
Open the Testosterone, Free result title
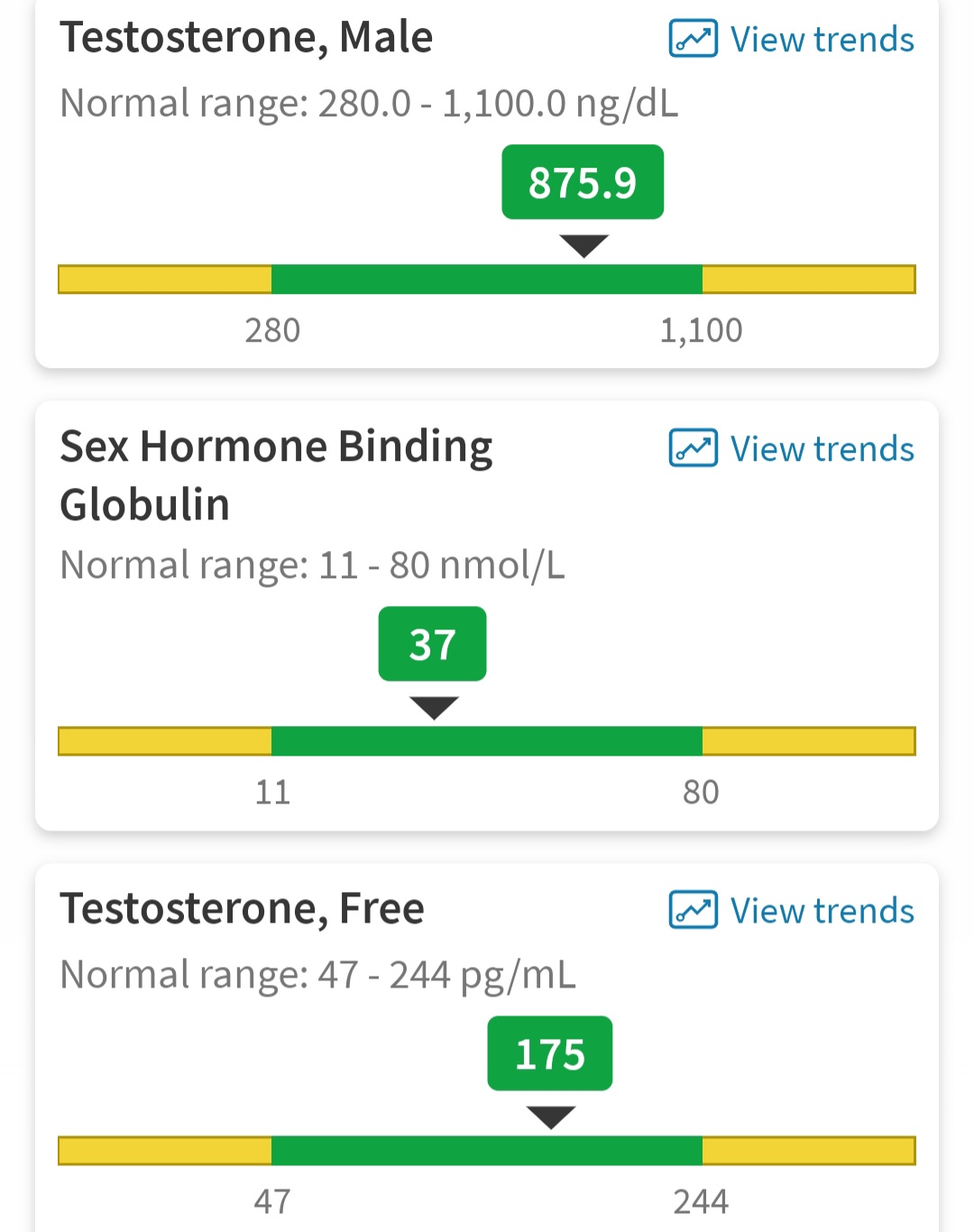242,909
